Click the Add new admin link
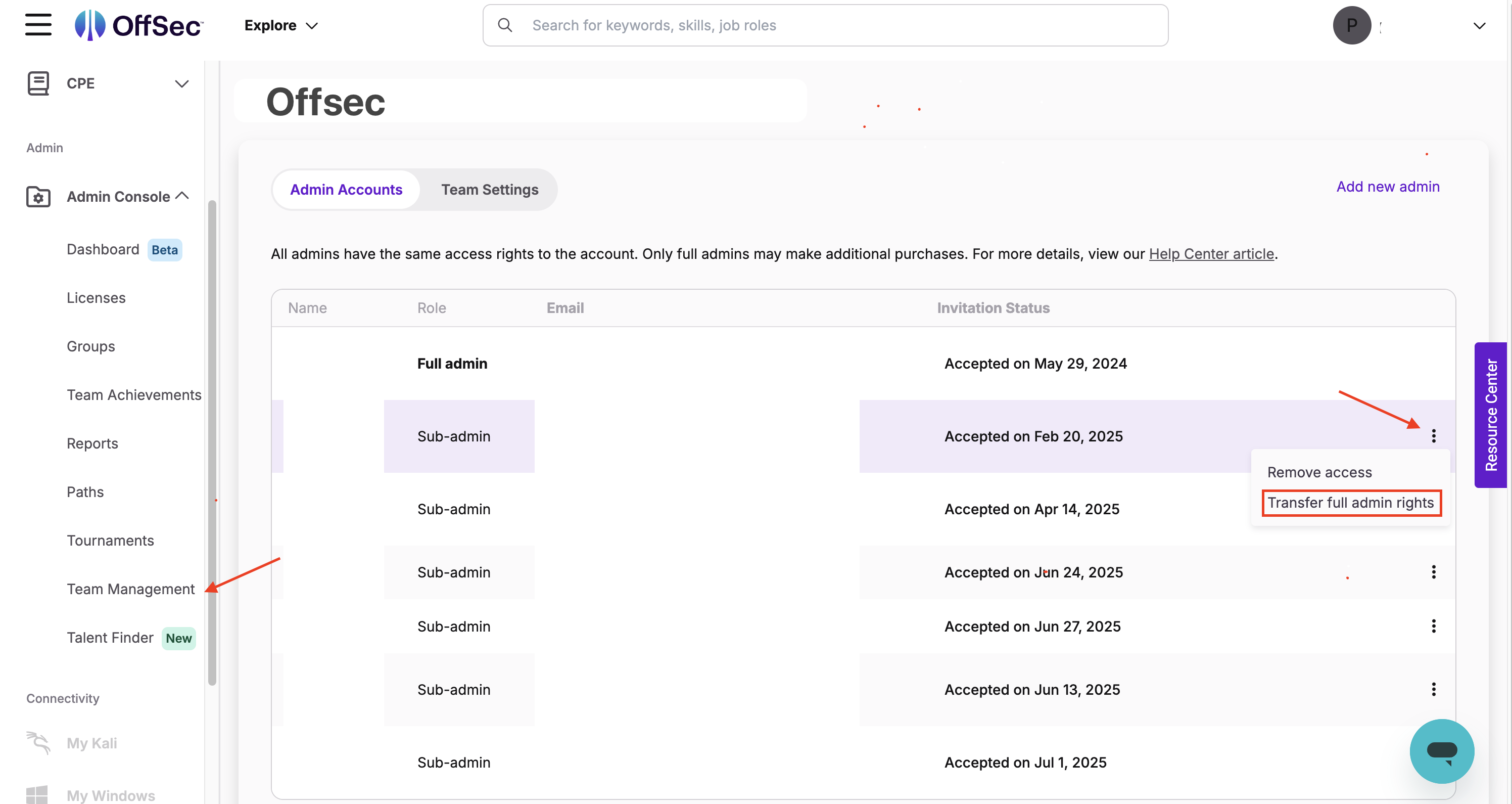This screenshot has width=1512, height=804. click(x=1388, y=187)
